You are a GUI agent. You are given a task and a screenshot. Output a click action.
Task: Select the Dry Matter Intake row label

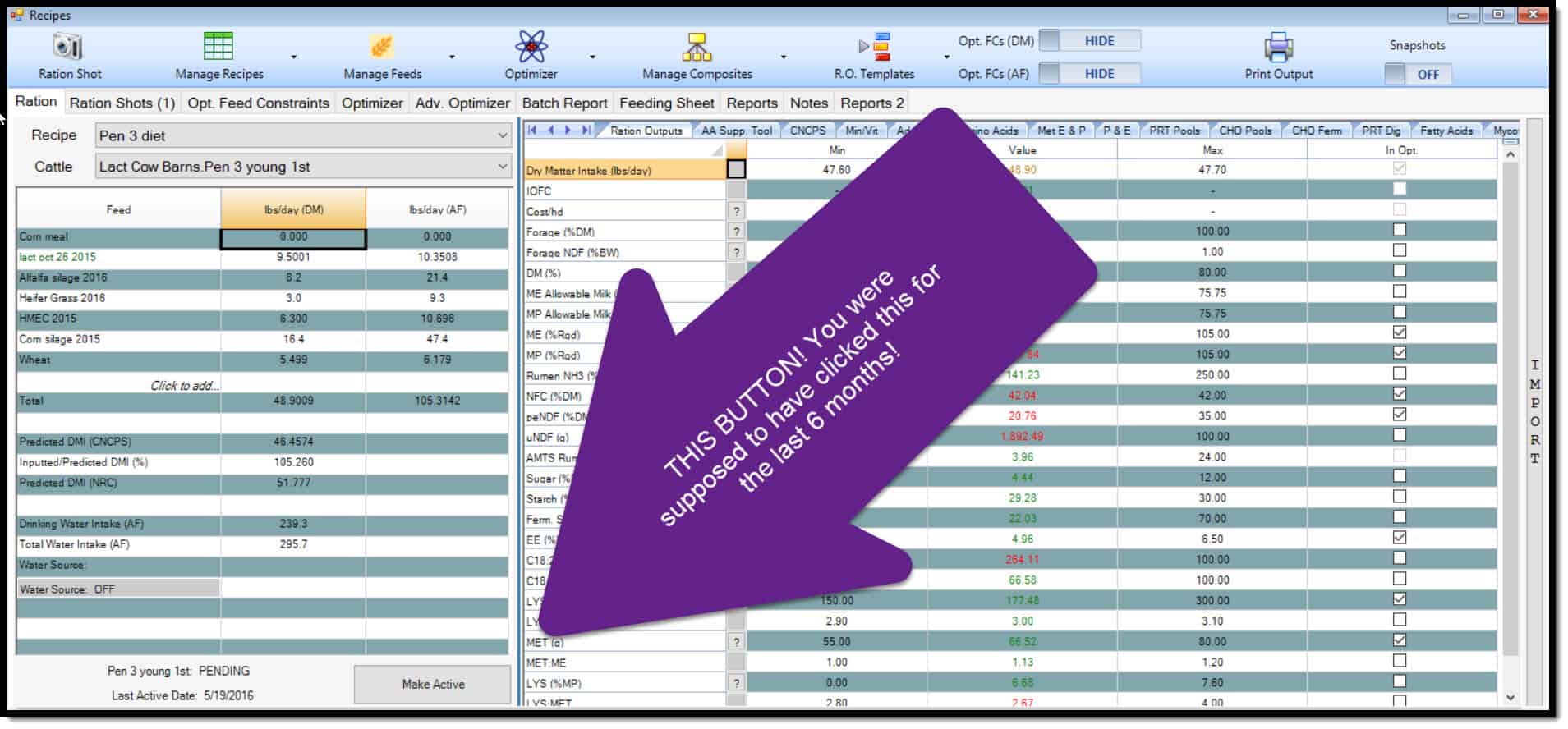click(x=625, y=170)
